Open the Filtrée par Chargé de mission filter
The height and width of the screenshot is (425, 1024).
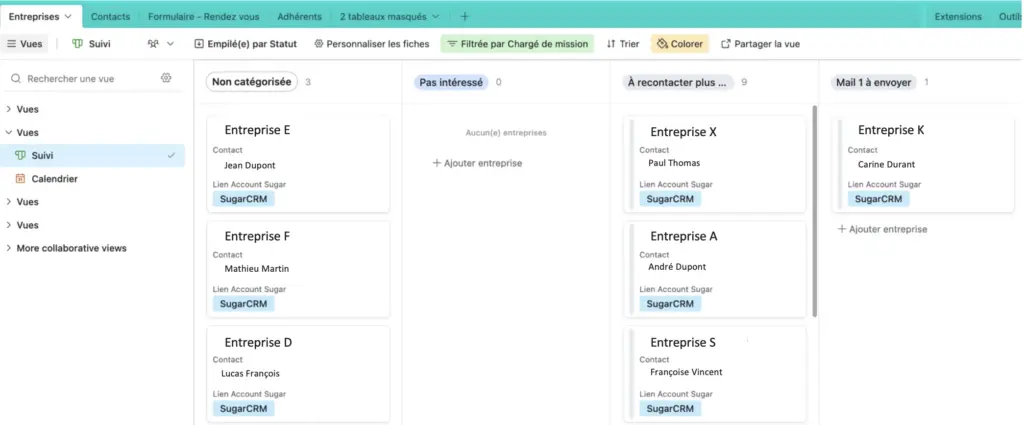[x=517, y=44]
